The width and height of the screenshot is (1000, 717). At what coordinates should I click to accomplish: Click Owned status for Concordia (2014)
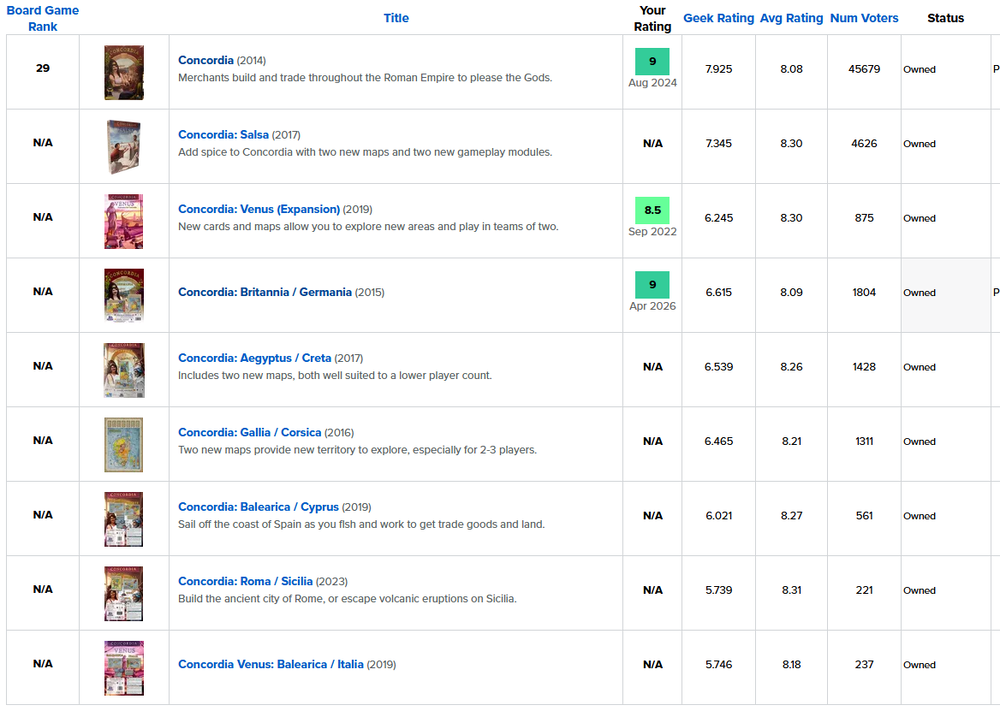(x=919, y=70)
